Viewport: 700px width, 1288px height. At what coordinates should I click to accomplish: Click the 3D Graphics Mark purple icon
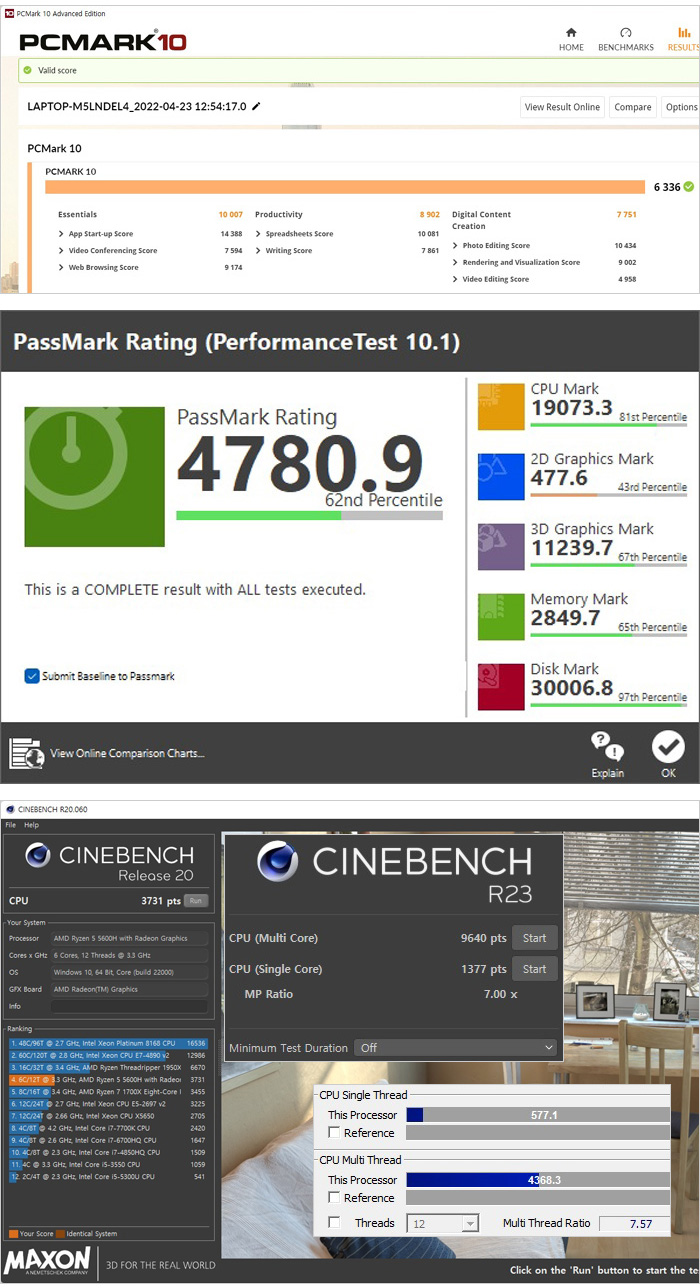coord(501,547)
